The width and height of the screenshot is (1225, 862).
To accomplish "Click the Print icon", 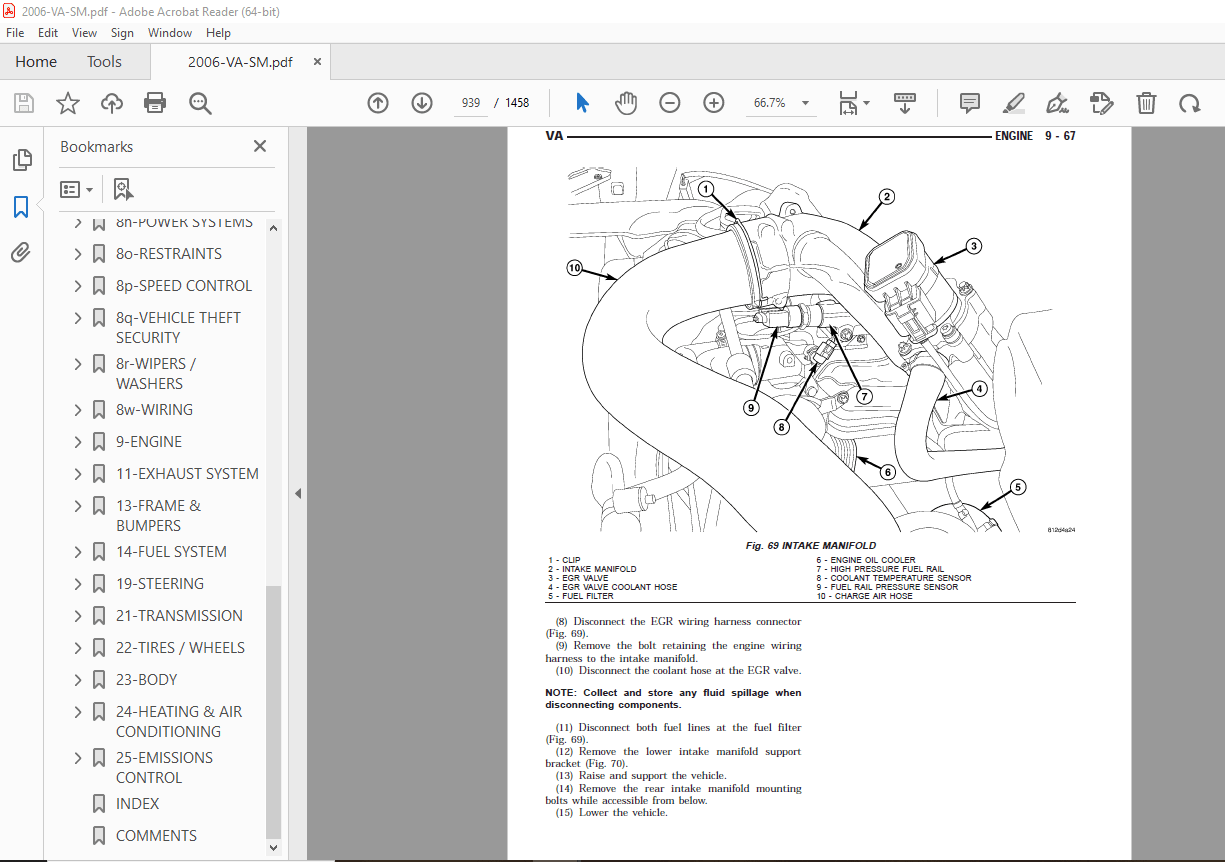I will tap(155, 102).
